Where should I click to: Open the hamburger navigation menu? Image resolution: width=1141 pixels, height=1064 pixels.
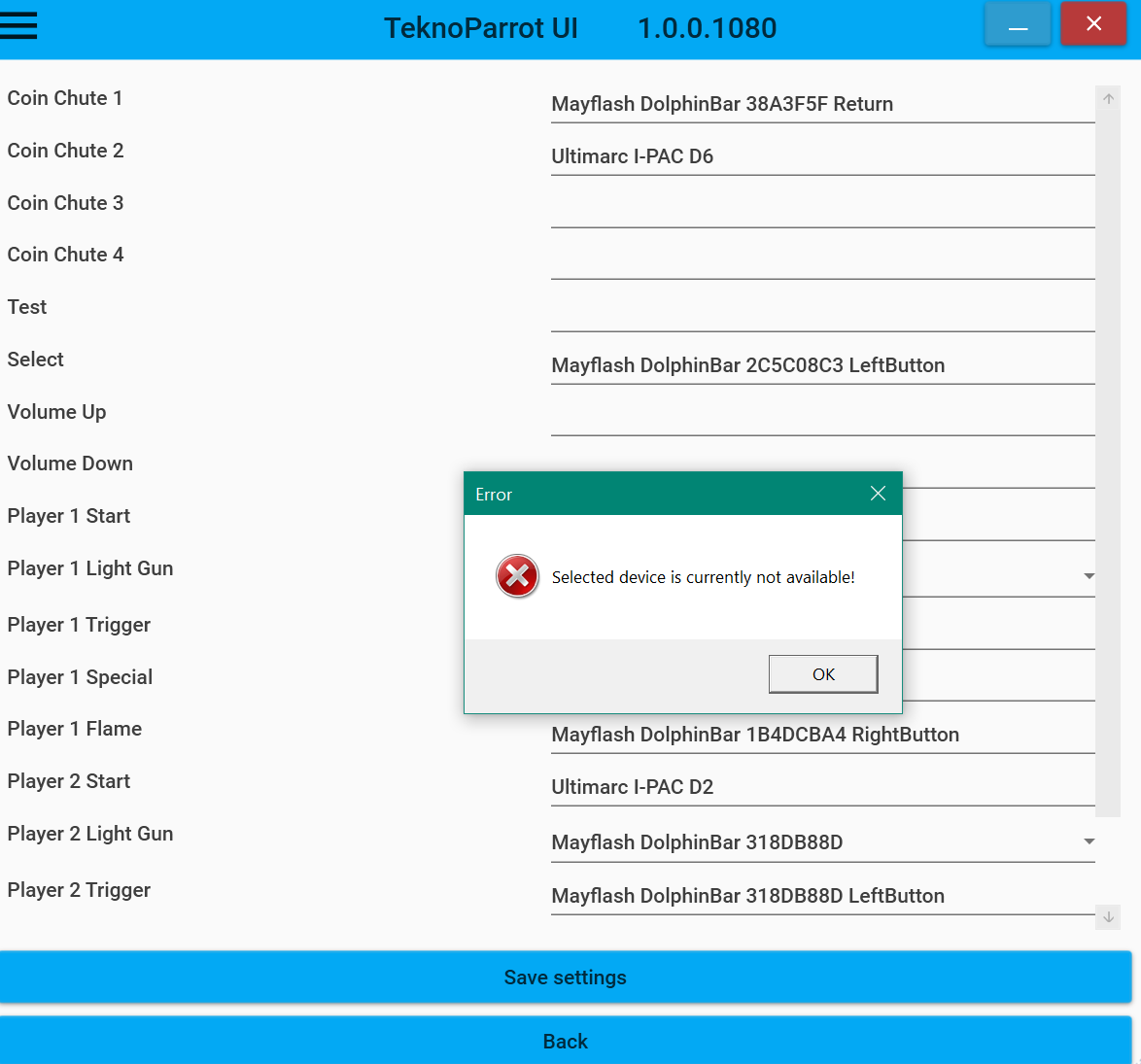19,25
